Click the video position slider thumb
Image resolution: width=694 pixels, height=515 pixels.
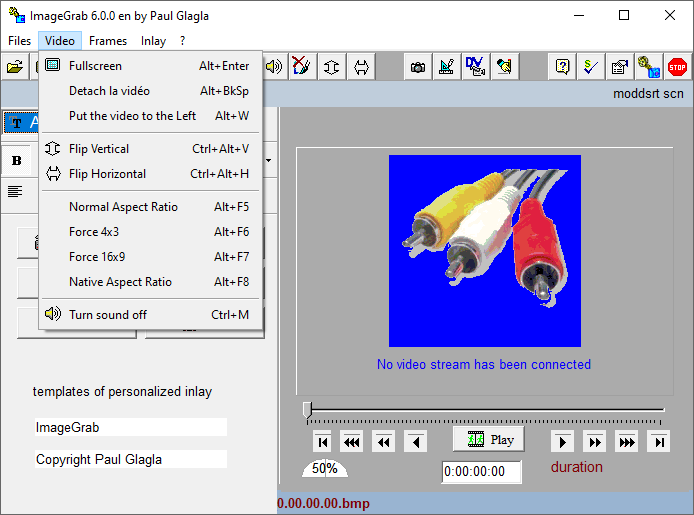coord(308,410)
